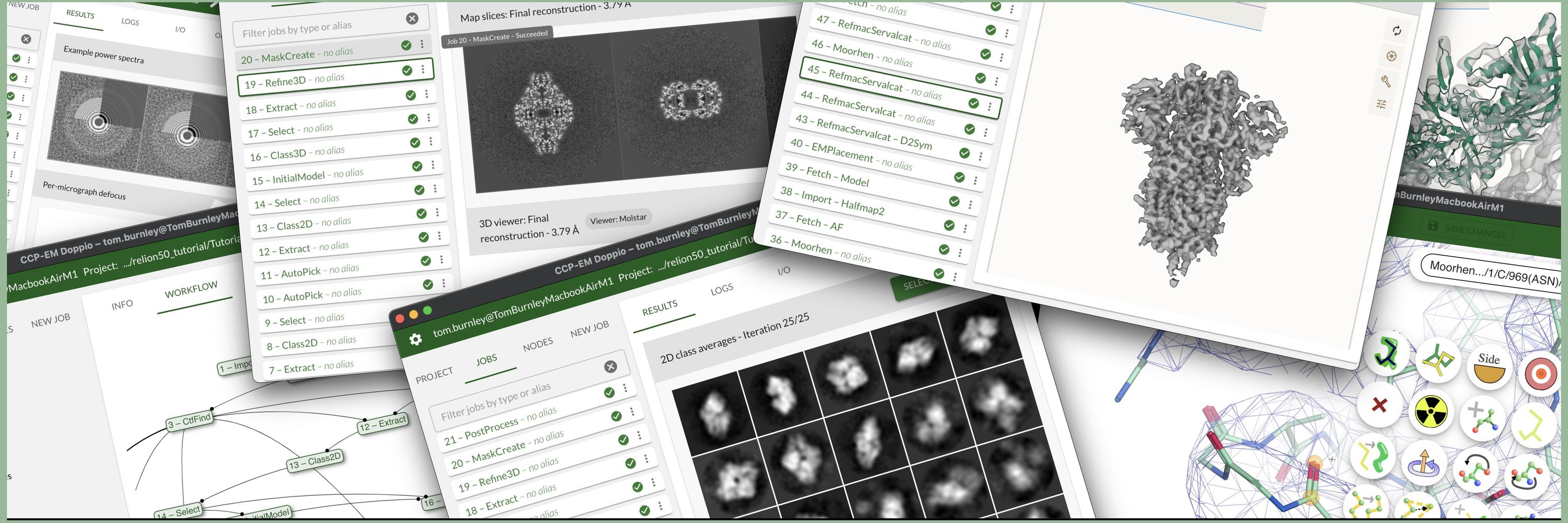Open the JOBS tab in front window
The height and width of the screenshot is (523, 1568).
pyautogui.click(x=487, y=360)
